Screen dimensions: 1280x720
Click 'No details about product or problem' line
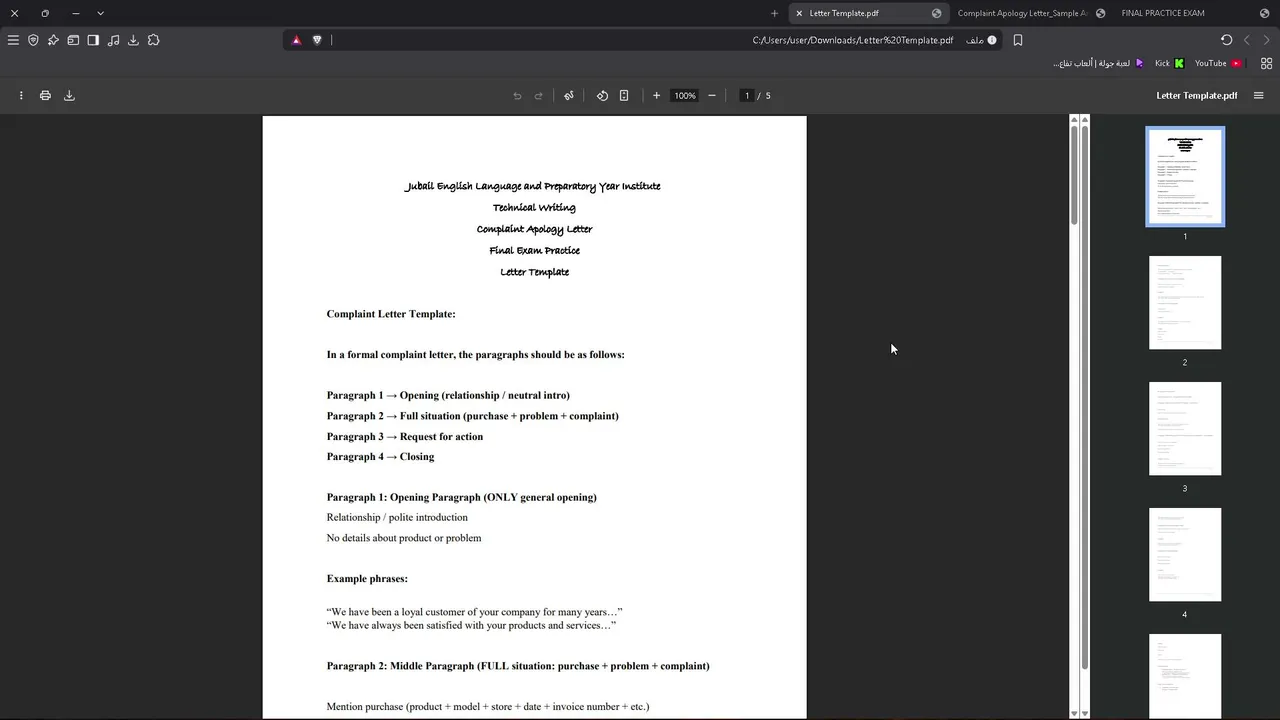tap(404, 538)
